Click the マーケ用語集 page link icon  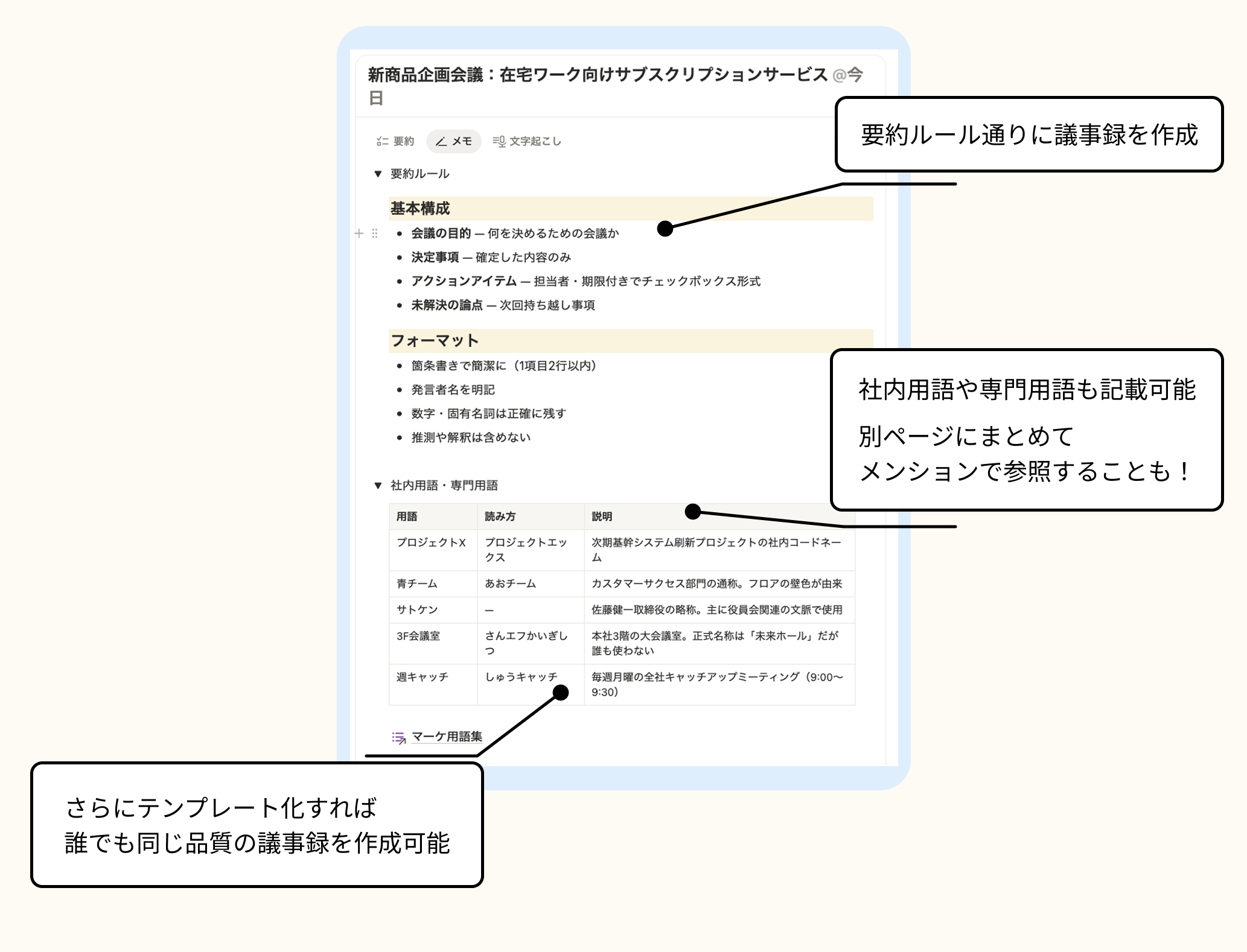(398, 737)
